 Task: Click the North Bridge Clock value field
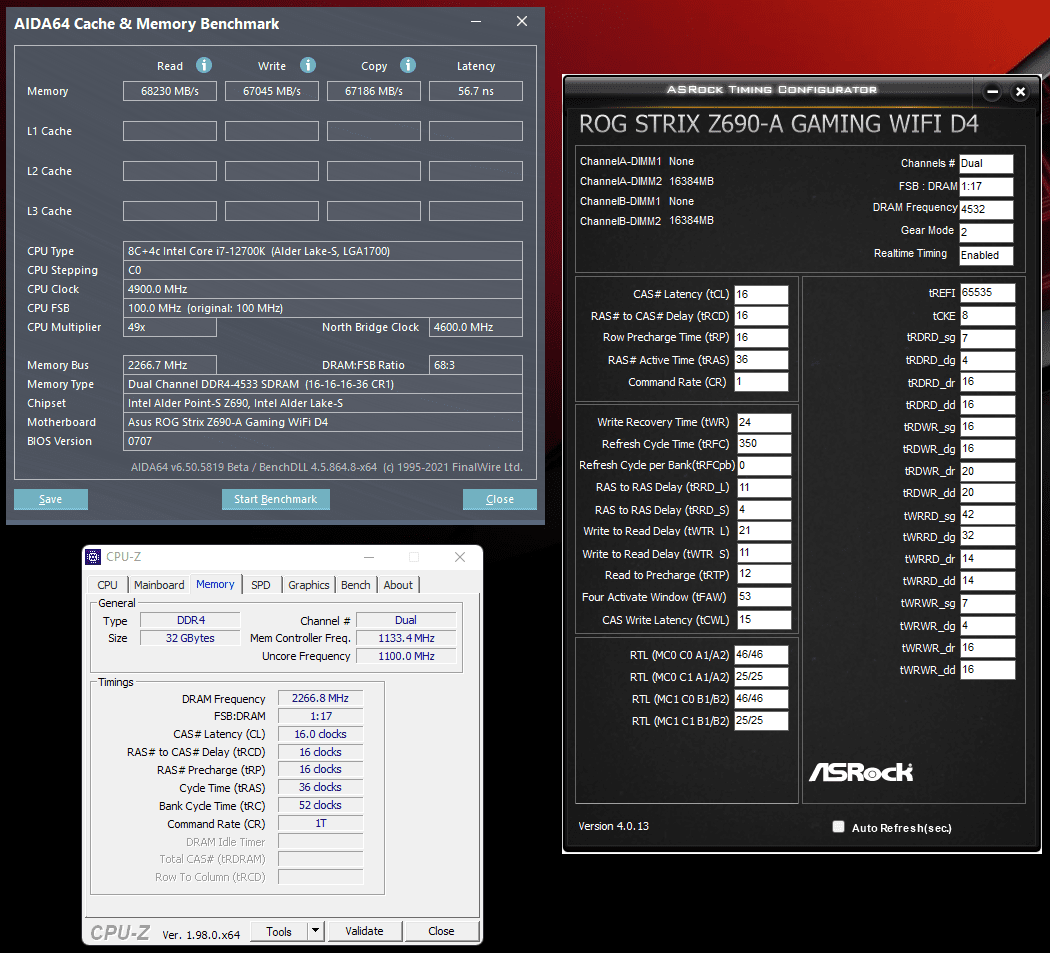click(x=476, y=327)
